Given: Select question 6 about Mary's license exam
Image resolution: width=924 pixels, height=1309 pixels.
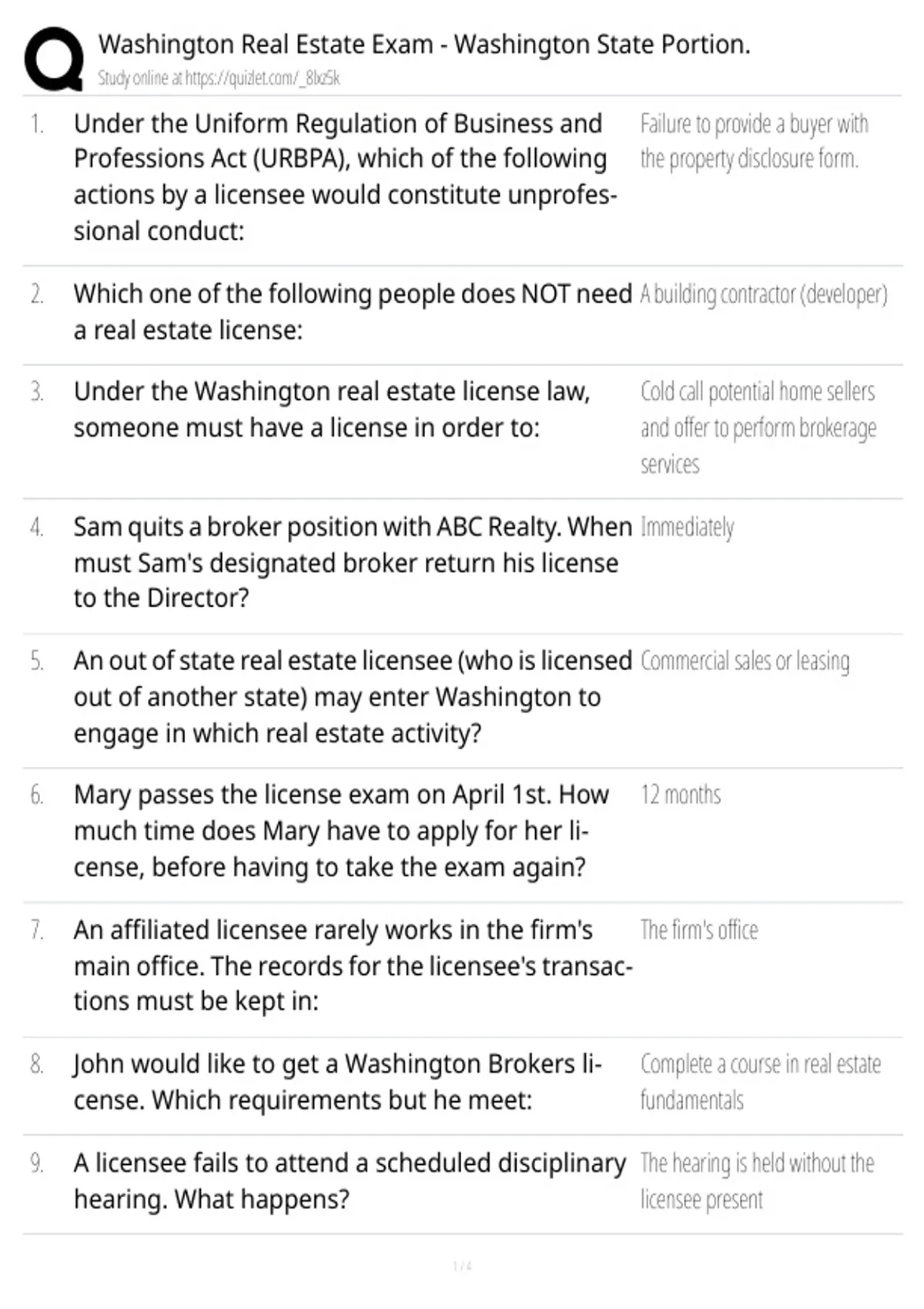Looking at the screenshot, I should 341,831.
